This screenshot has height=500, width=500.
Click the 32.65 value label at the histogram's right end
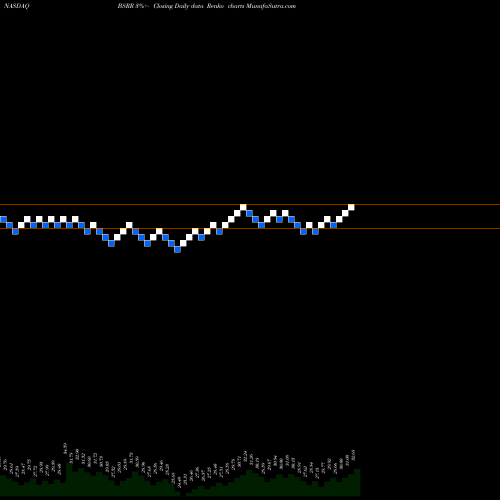tap(354, 455)
